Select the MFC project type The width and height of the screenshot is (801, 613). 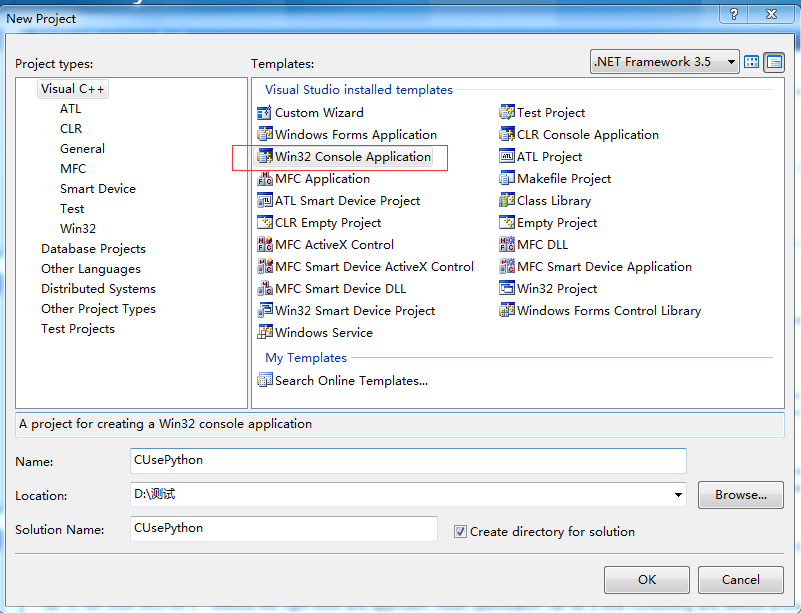pyautogui.click(x=73, y=169)
